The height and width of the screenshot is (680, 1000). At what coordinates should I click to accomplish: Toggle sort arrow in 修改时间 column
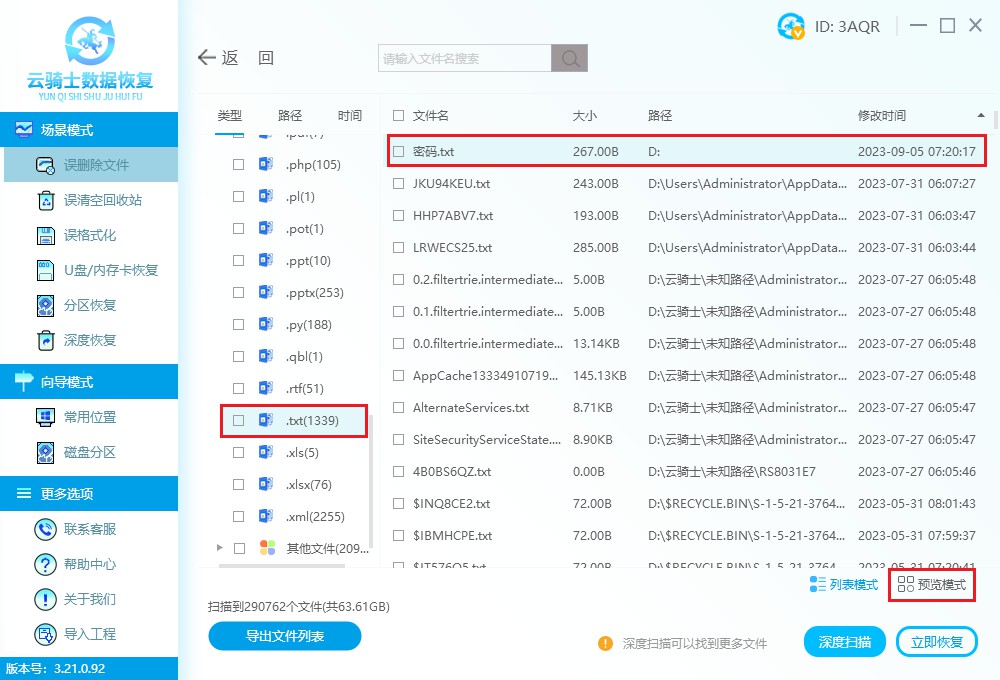tap(981, 115)
